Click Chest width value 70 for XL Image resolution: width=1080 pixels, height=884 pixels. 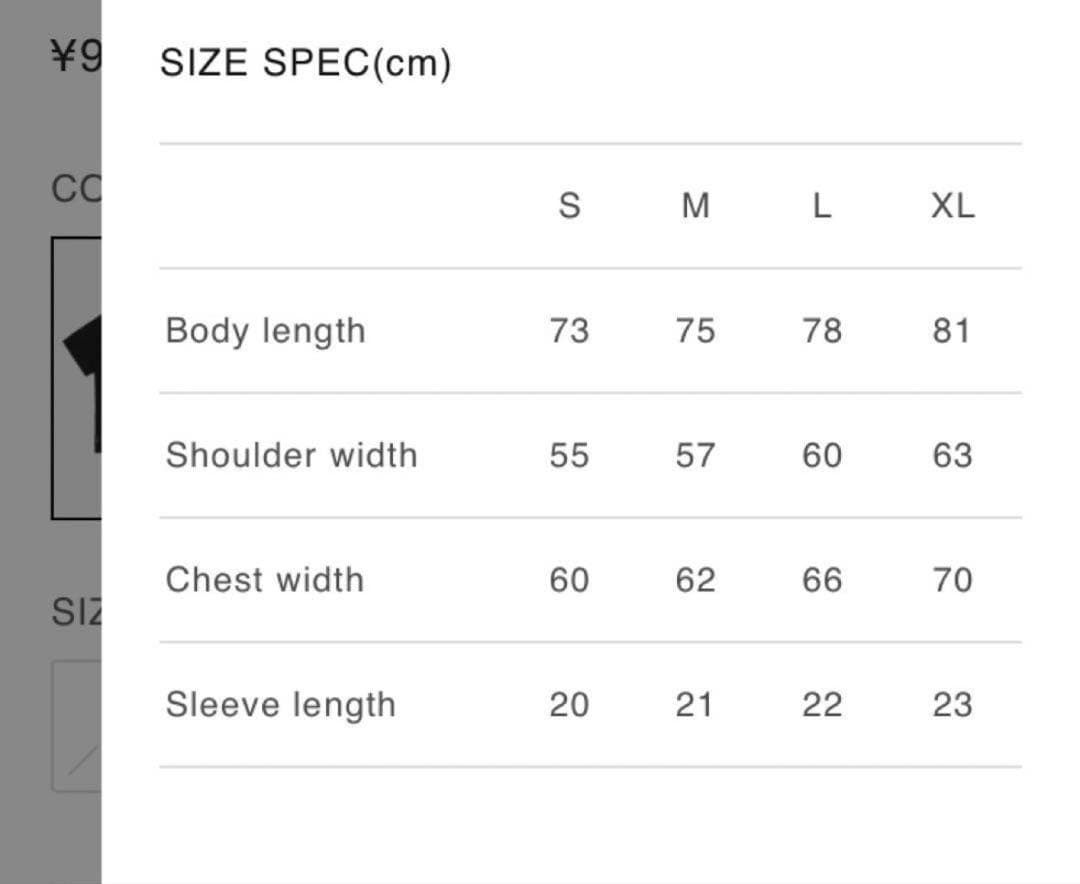click(x=953, y=579)
